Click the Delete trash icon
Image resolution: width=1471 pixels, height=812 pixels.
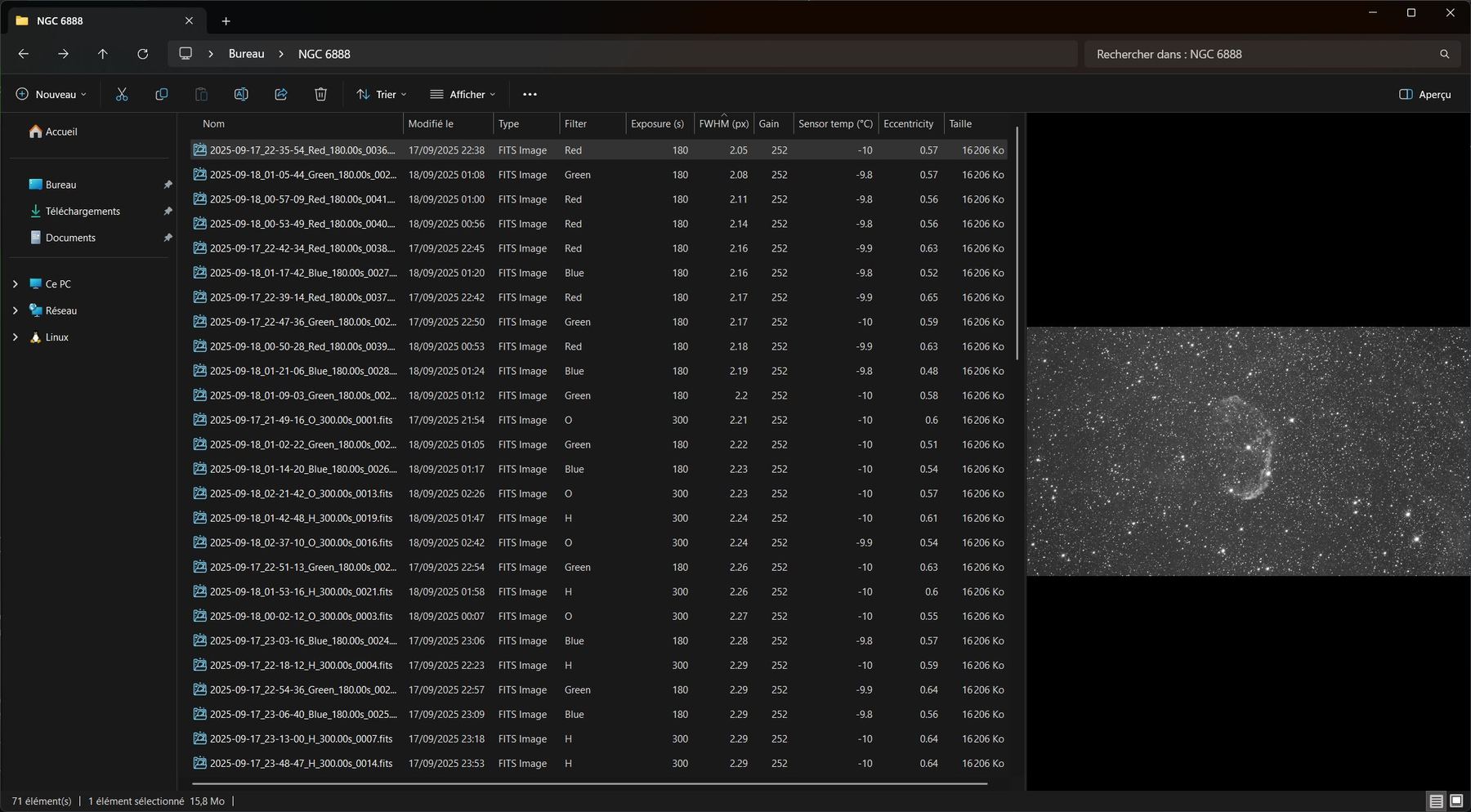click(320, 95)
